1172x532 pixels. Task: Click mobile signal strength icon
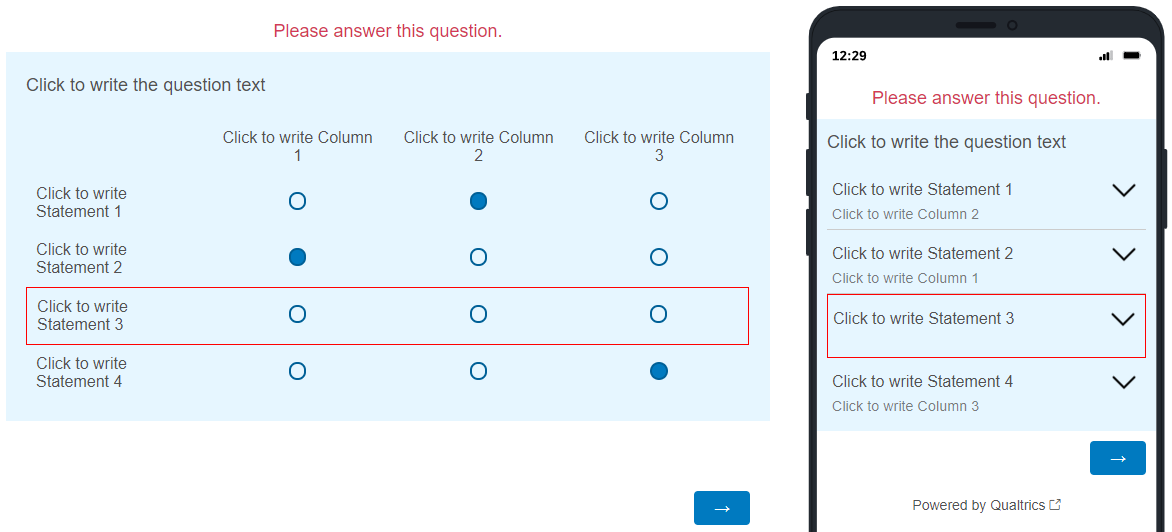pyautogui.click(x=1105, y=56)
